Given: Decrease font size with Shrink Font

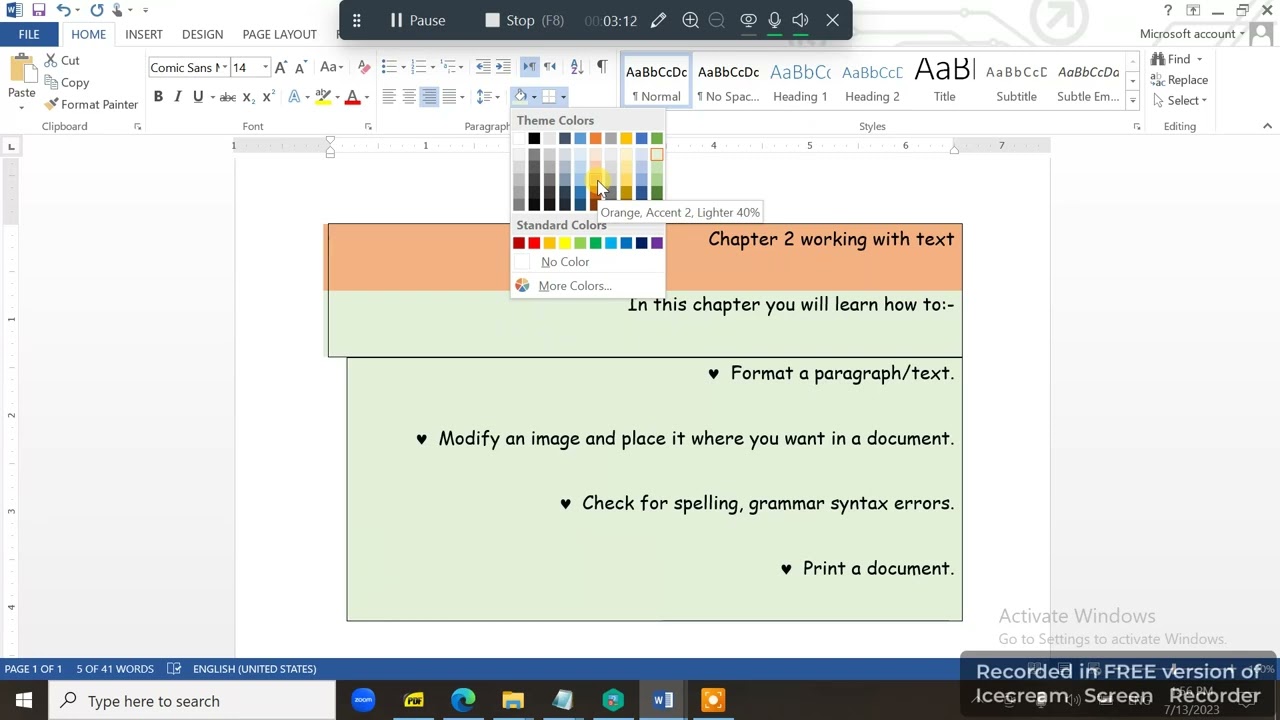Looking at the screenshot, I should pos(300,67).
